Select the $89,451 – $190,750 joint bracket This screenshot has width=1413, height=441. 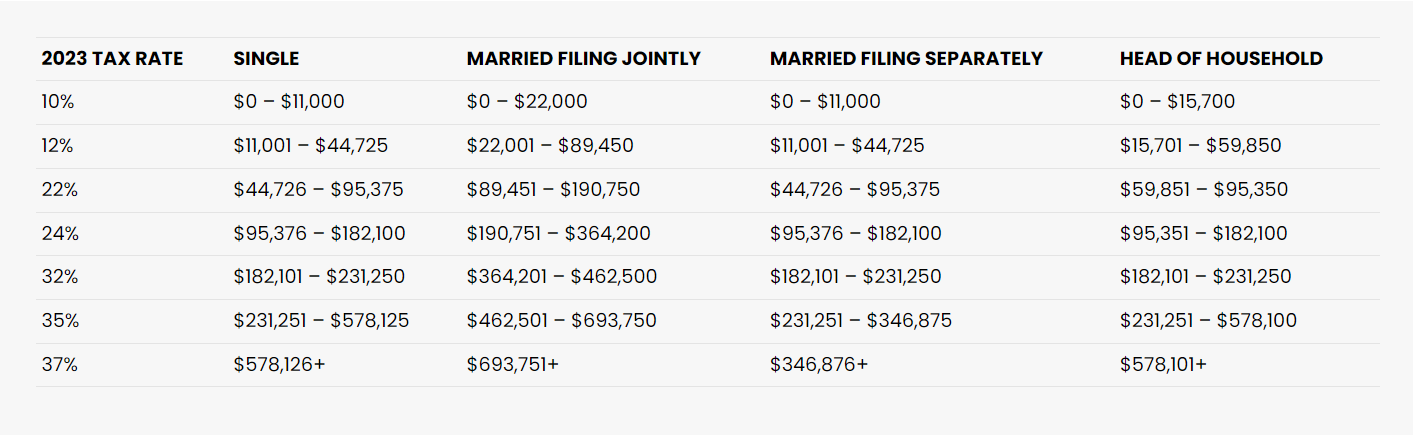coord(553,190)
